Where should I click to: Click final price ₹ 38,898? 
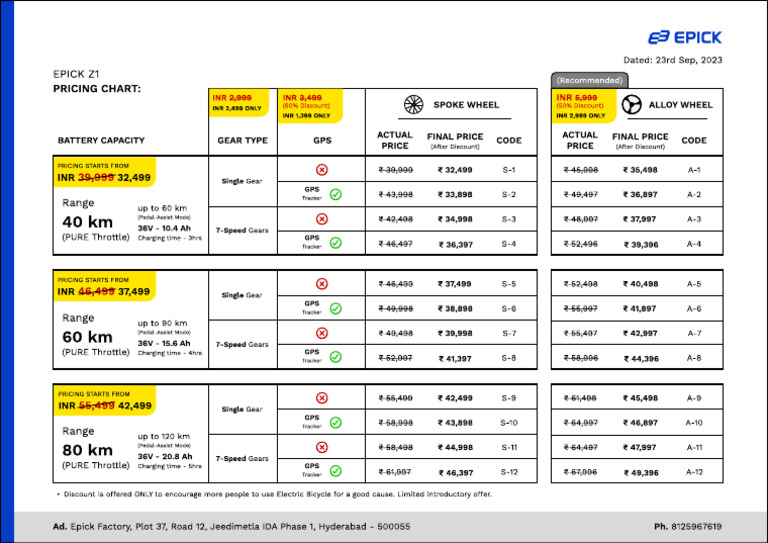455,308
